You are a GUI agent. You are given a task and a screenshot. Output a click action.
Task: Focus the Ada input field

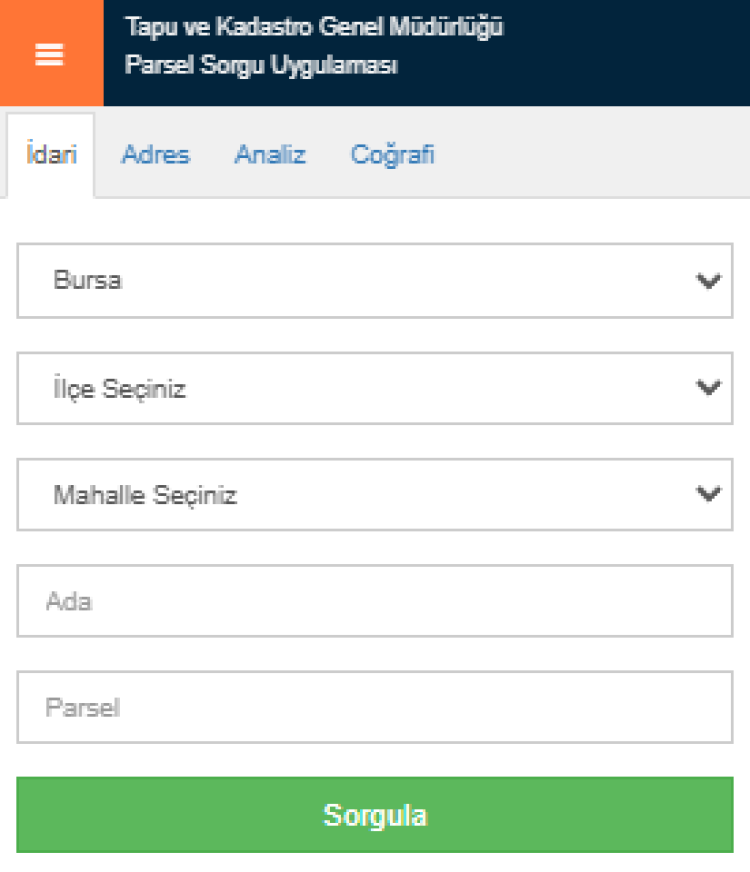374,601
